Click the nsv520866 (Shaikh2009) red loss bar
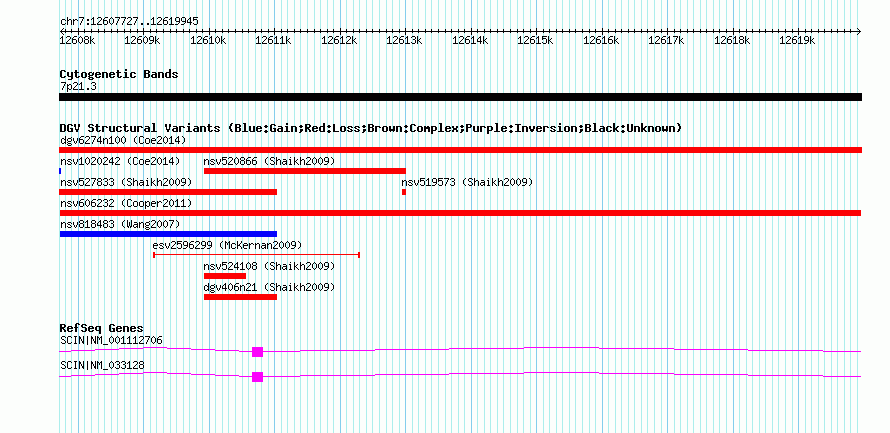Viewport: 890px width, 433px height. click(305, 171)
